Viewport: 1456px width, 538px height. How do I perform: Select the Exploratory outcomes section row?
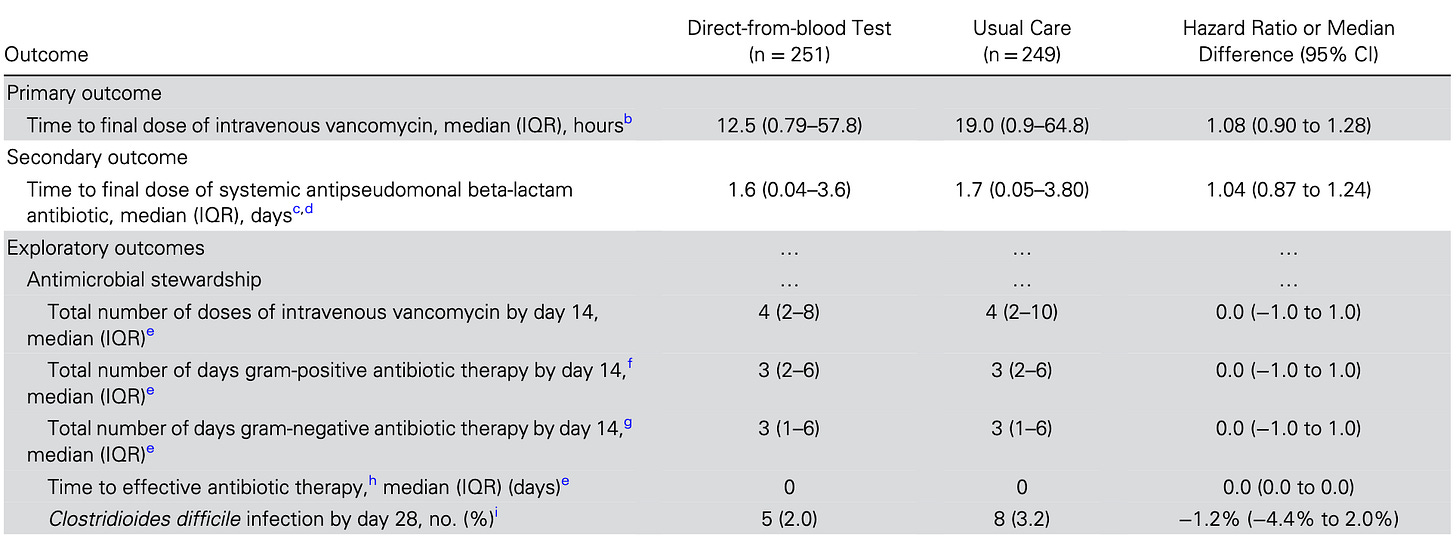click(727, 248)
